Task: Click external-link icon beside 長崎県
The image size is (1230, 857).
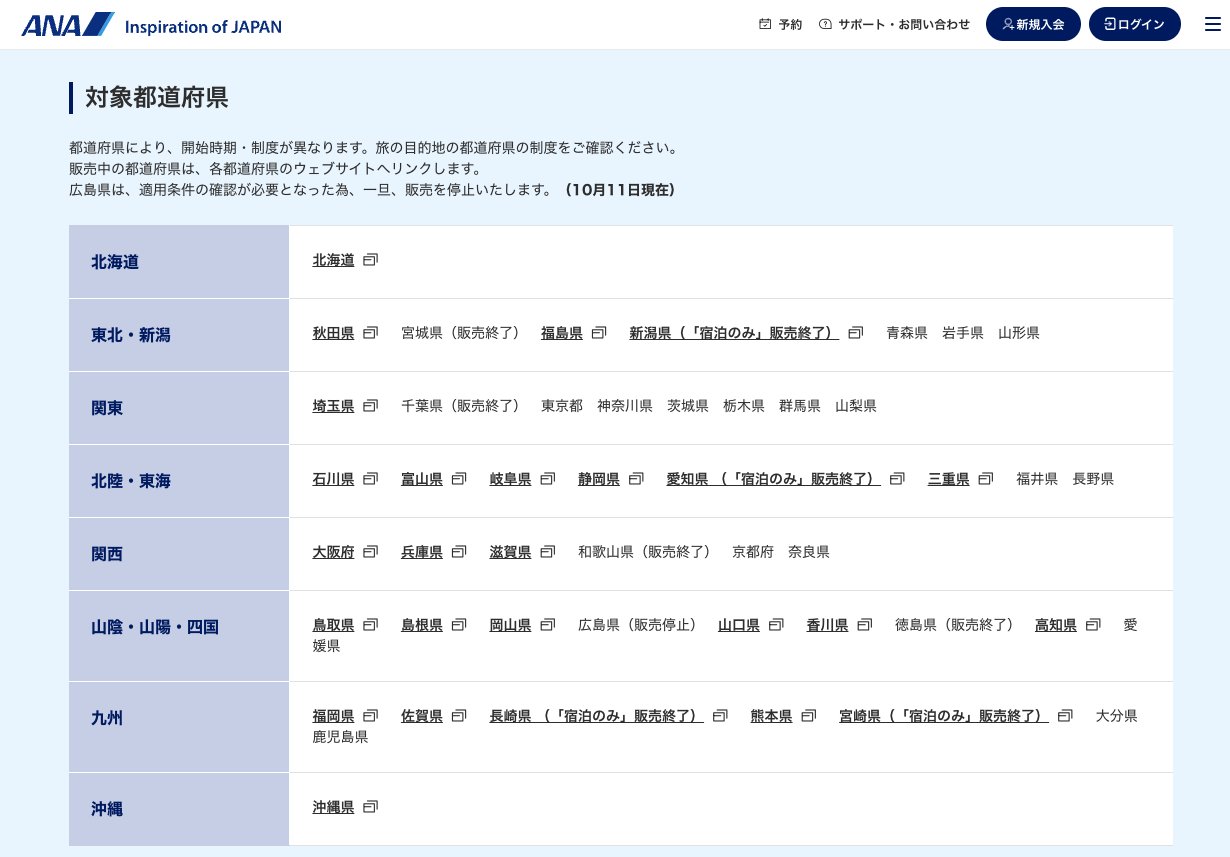Action: coord(721,716)
